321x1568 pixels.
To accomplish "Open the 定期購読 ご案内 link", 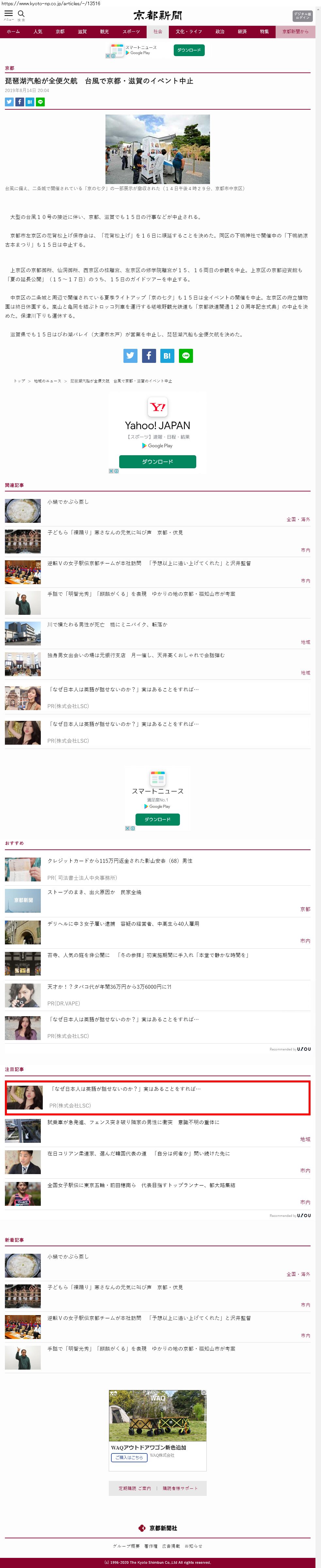I will point(135,1488).
